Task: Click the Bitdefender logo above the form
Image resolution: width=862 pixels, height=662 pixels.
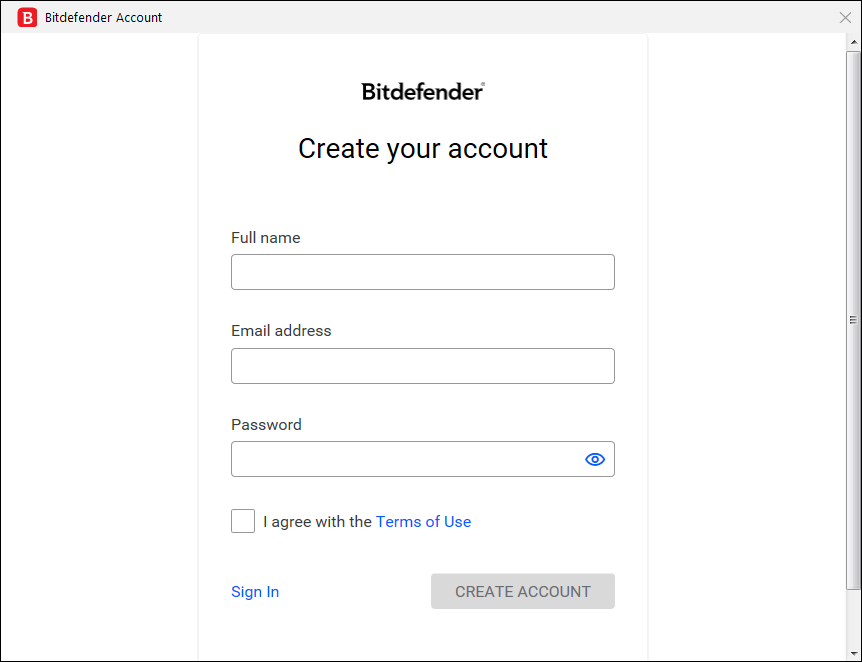Action: pos(423,91)
